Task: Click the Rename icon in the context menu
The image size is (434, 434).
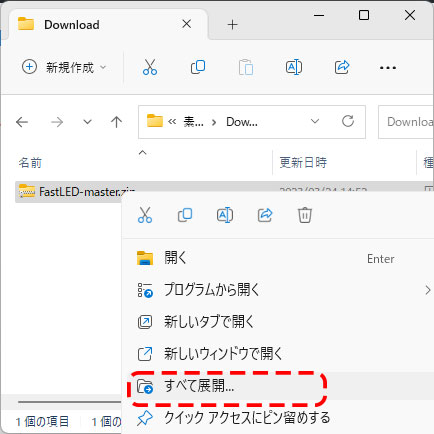Action: coord(225,215)
